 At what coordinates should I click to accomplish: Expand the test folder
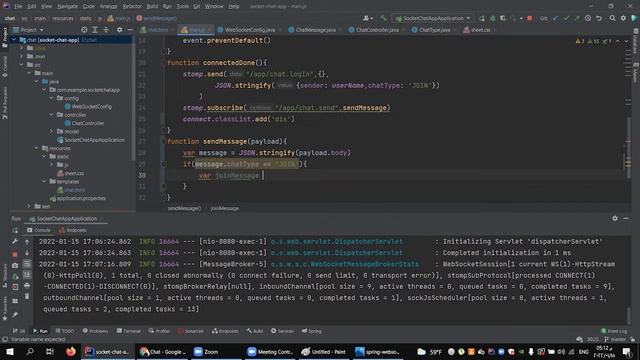[x=29, y=206]
